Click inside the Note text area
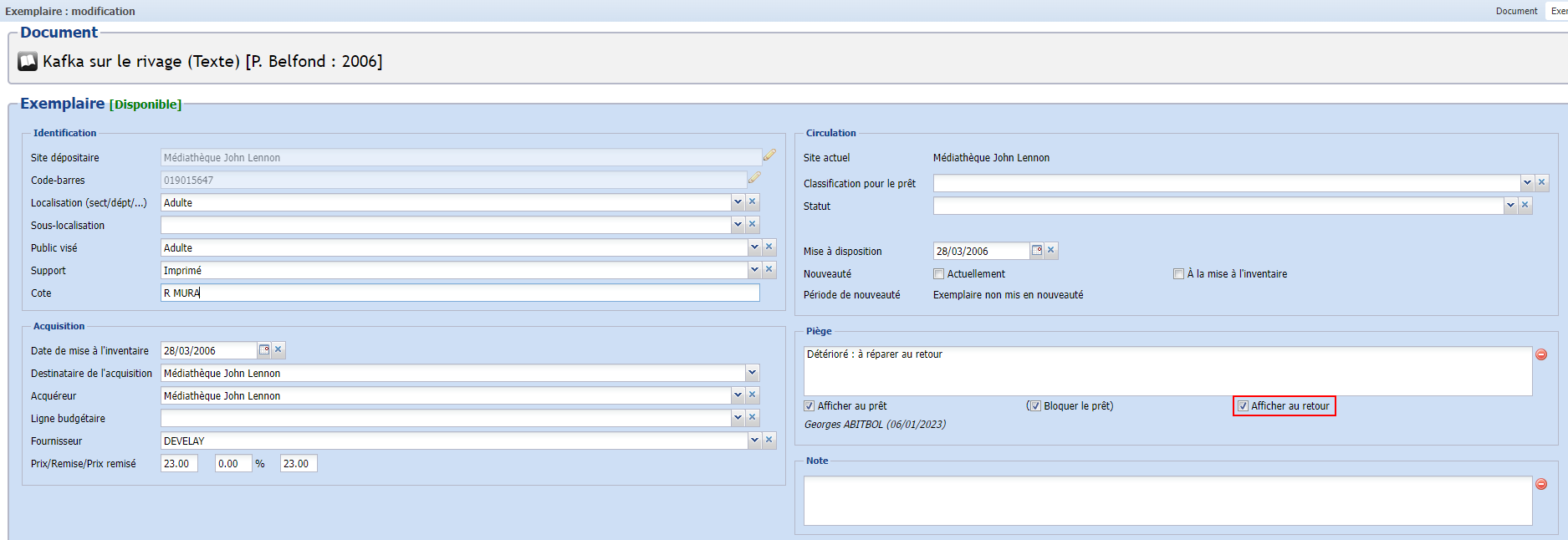Viewport: 1568px width, 540px height. (x=1167, y=501)
